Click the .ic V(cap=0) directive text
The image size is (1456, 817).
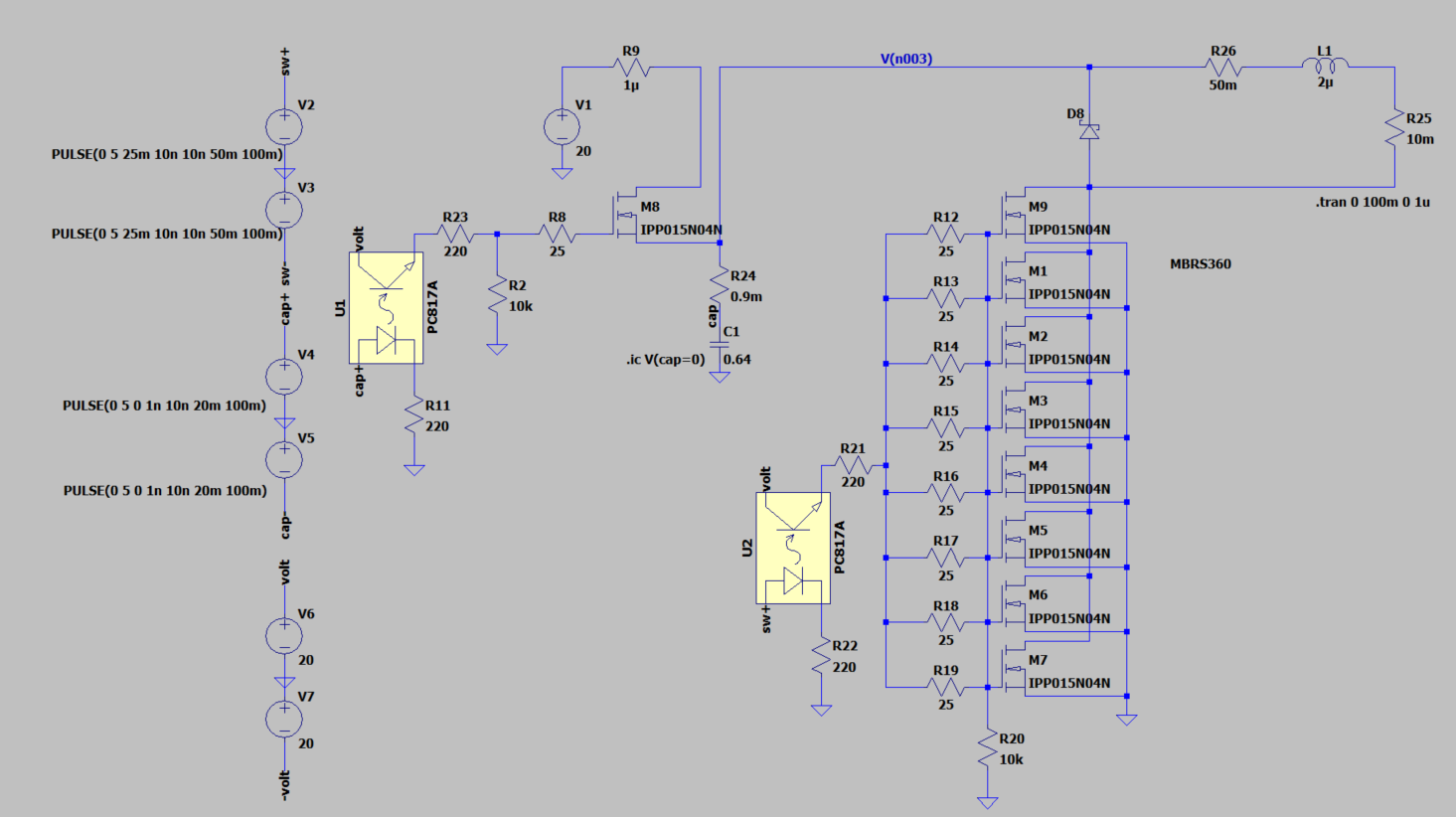(x=664, y=360)
